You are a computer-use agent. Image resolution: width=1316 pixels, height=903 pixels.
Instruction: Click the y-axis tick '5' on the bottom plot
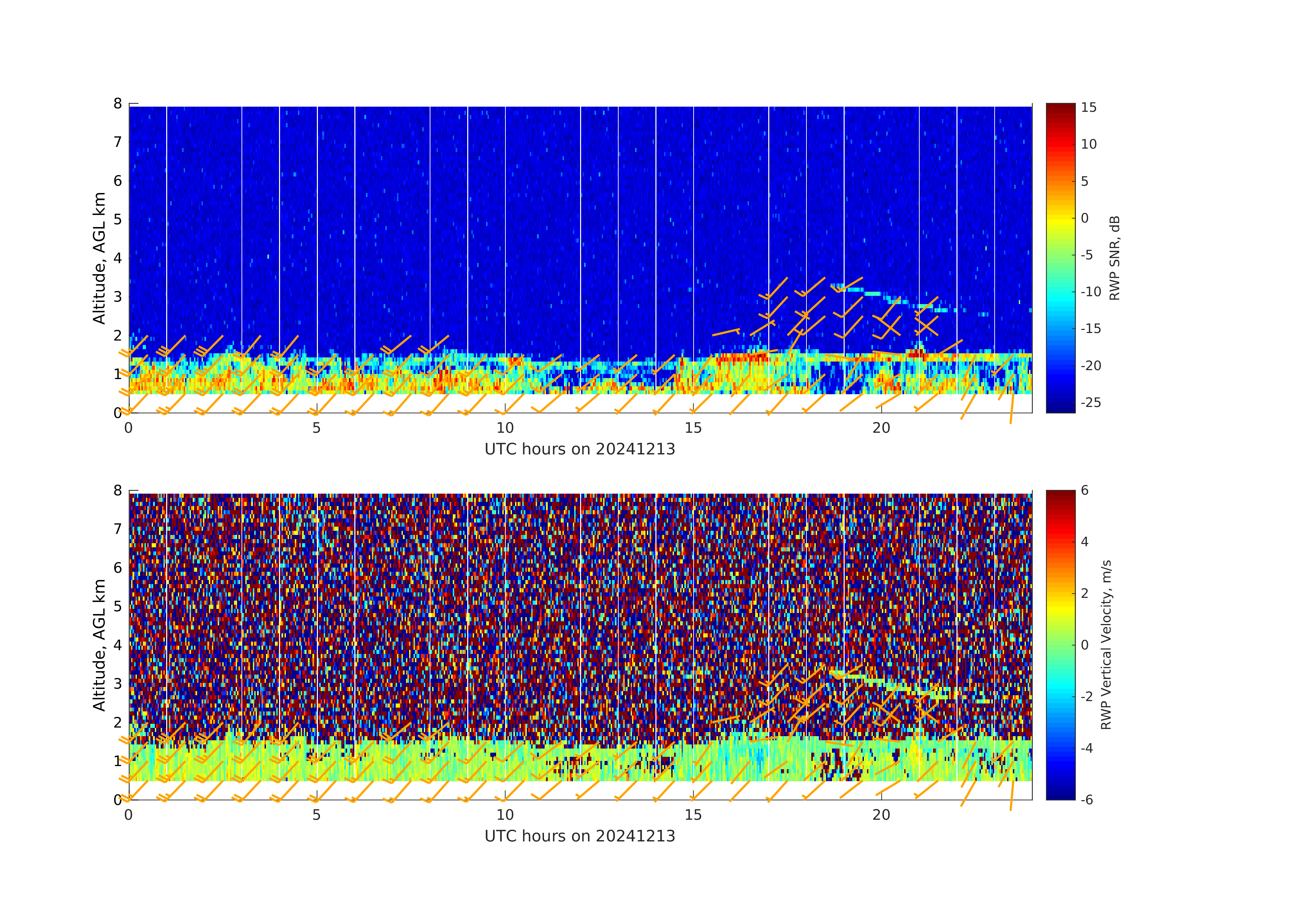tap(117, 606)
